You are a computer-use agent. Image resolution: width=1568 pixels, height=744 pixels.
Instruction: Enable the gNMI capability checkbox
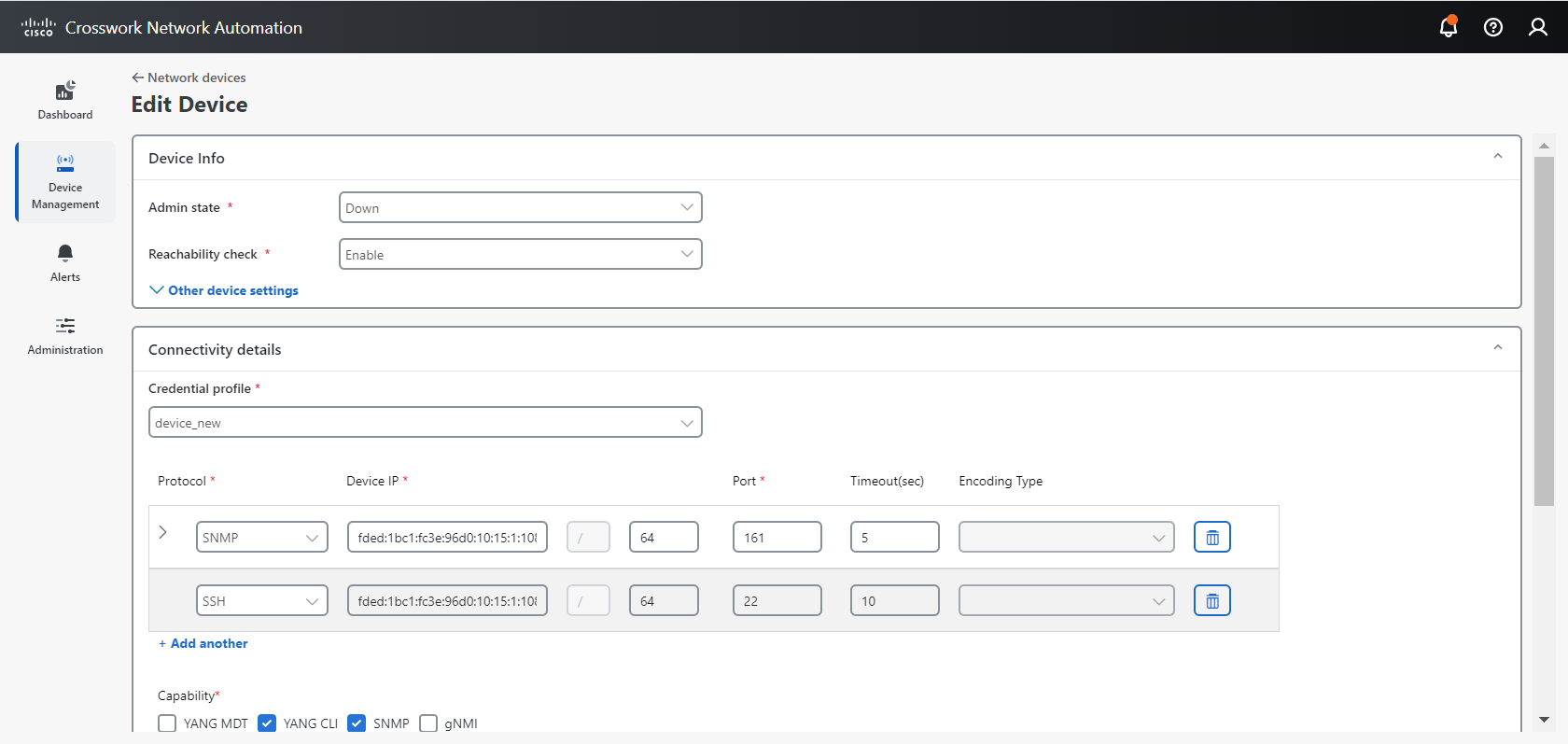pyautogui.click(x=428, y=723)
